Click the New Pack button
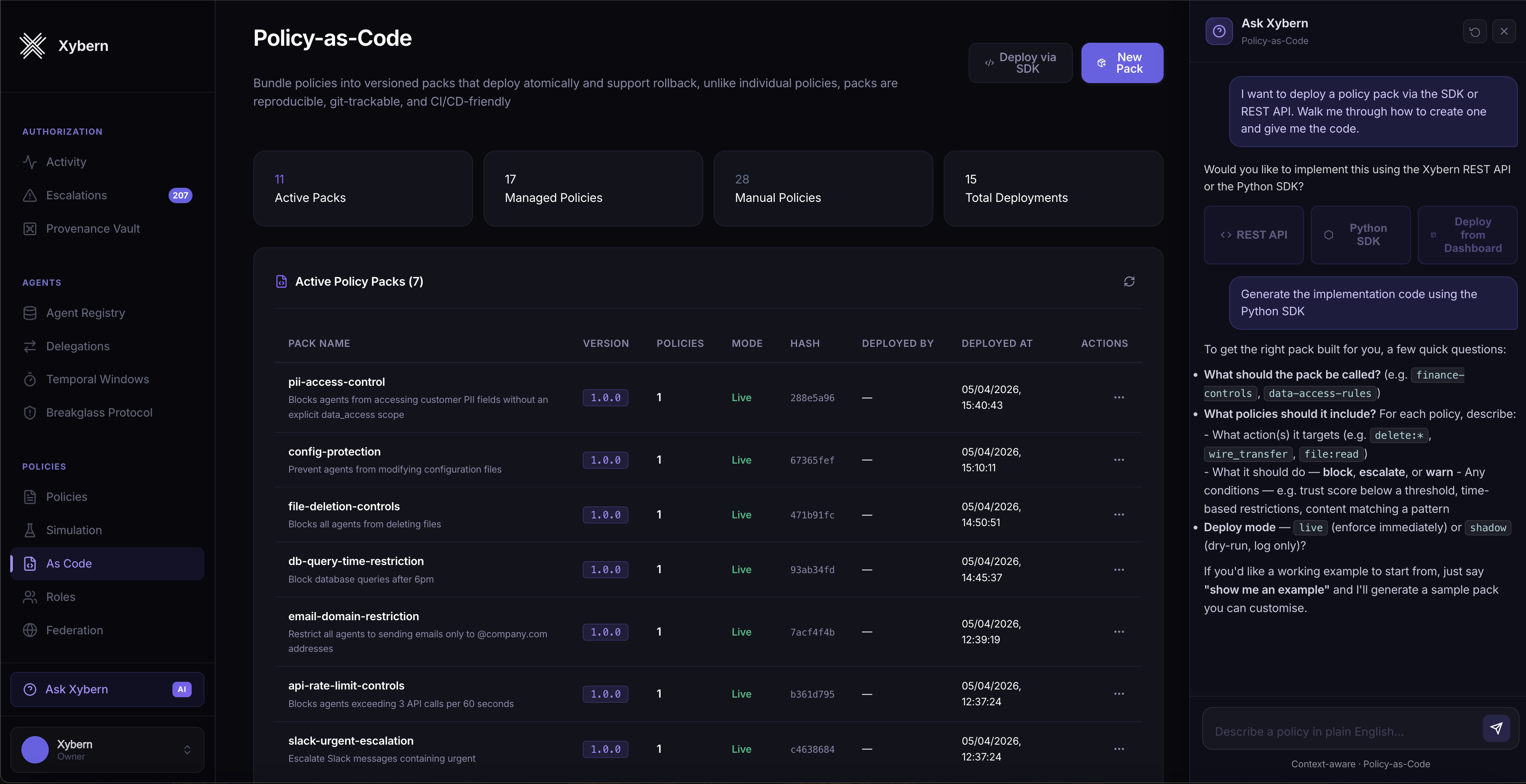The width and height of the screenshot is (1526, 784). click(x=1121, y=63)
